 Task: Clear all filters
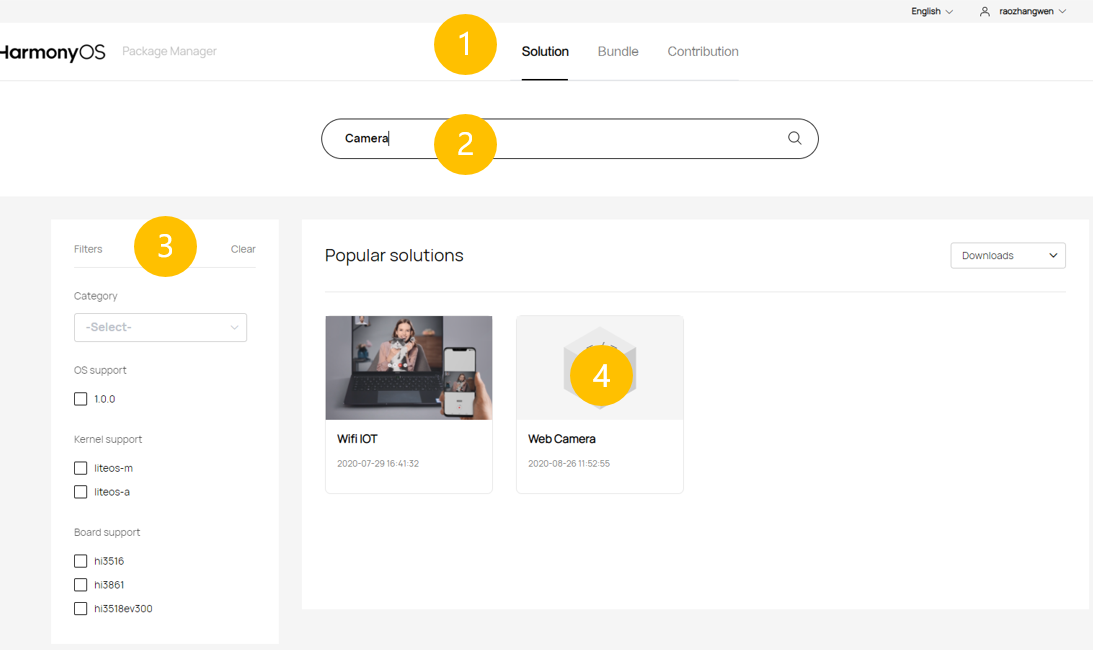point(243,249)
